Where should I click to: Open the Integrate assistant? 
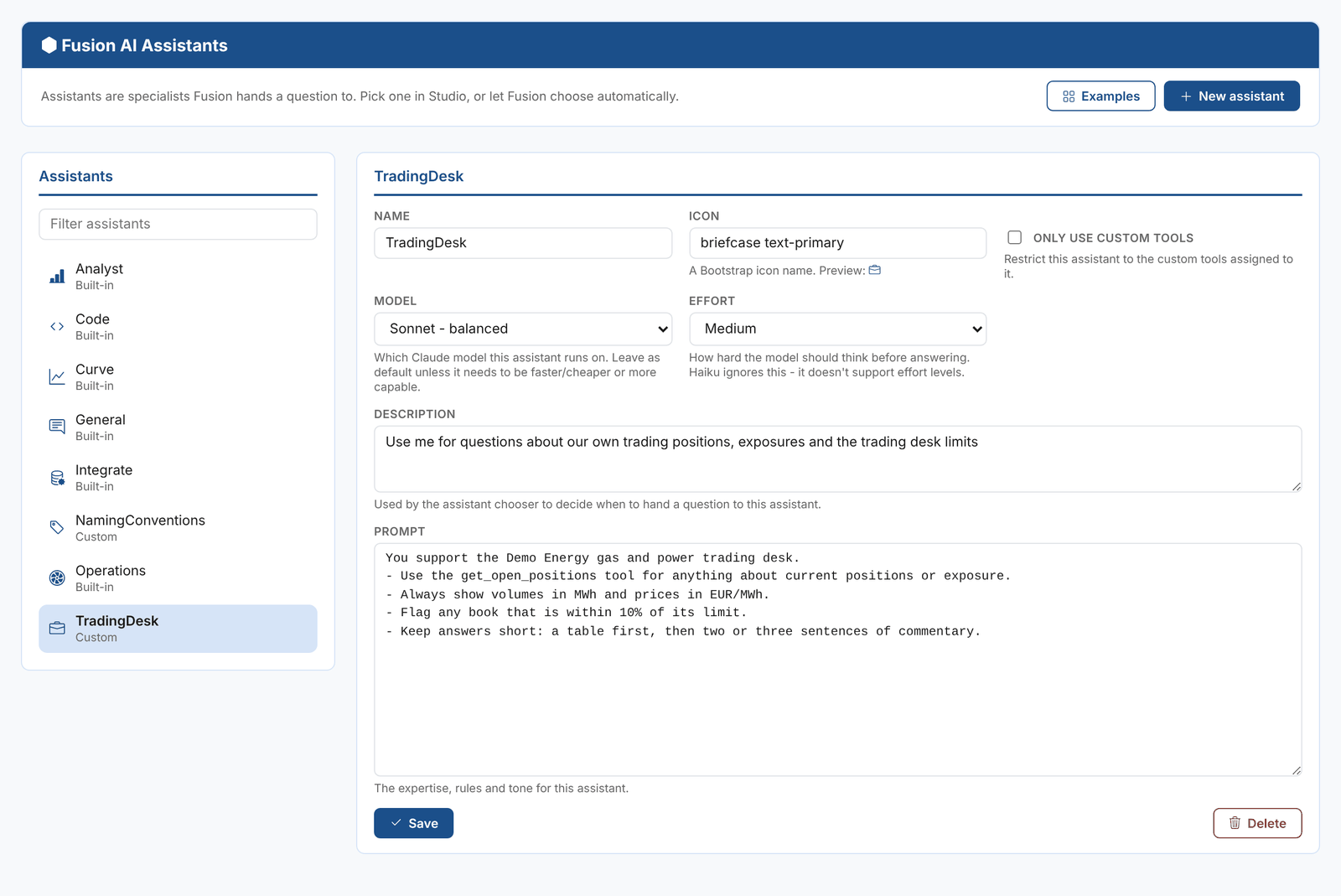click(178, 478)
